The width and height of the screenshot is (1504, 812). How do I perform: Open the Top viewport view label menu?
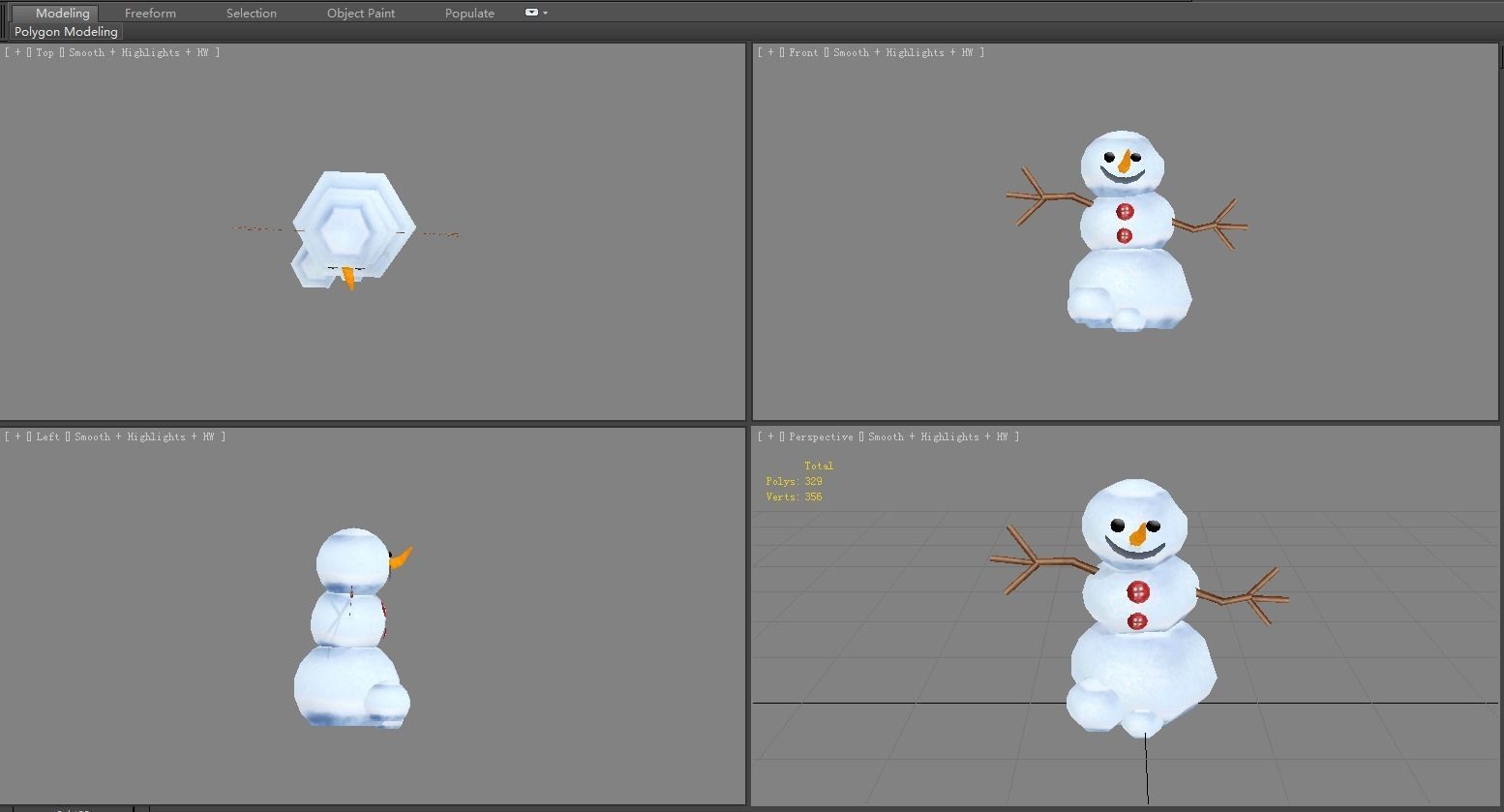45,52
